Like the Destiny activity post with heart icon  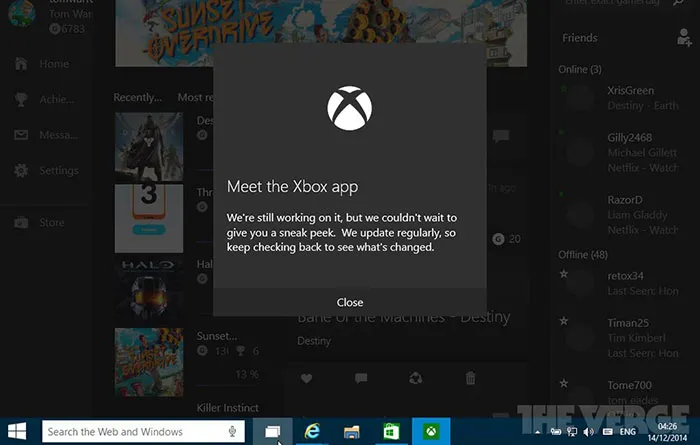pyautogui.click(x=306, y=378)
